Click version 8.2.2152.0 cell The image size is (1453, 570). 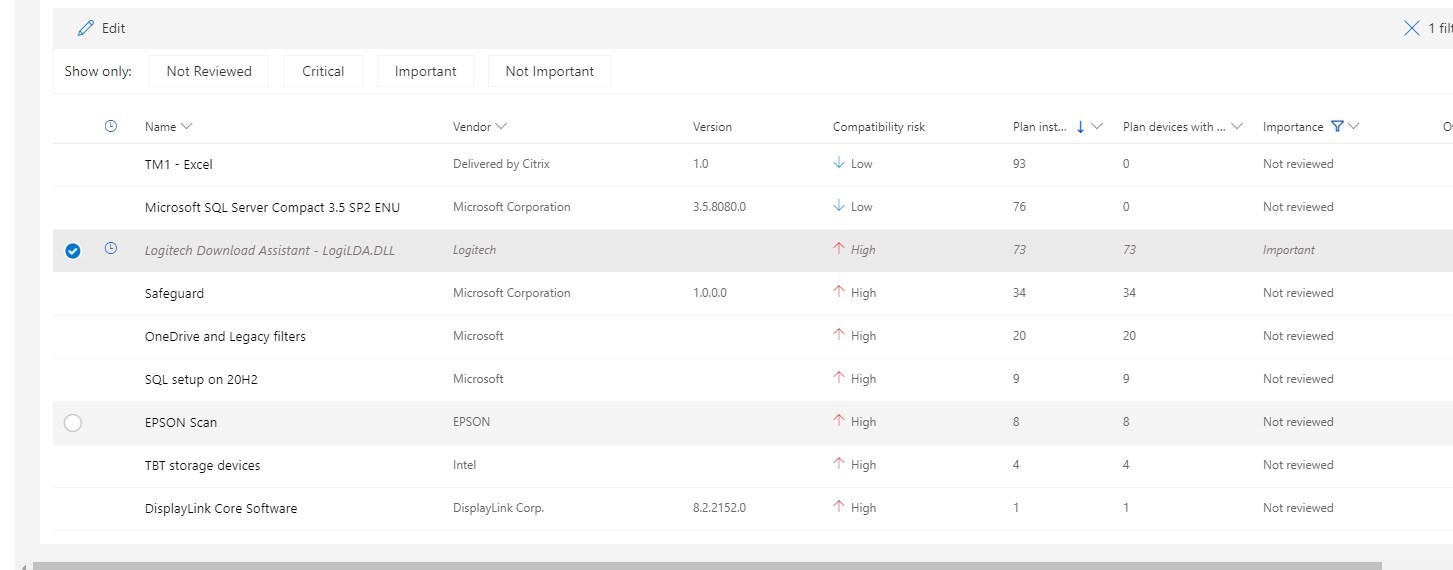coord(719,508)
